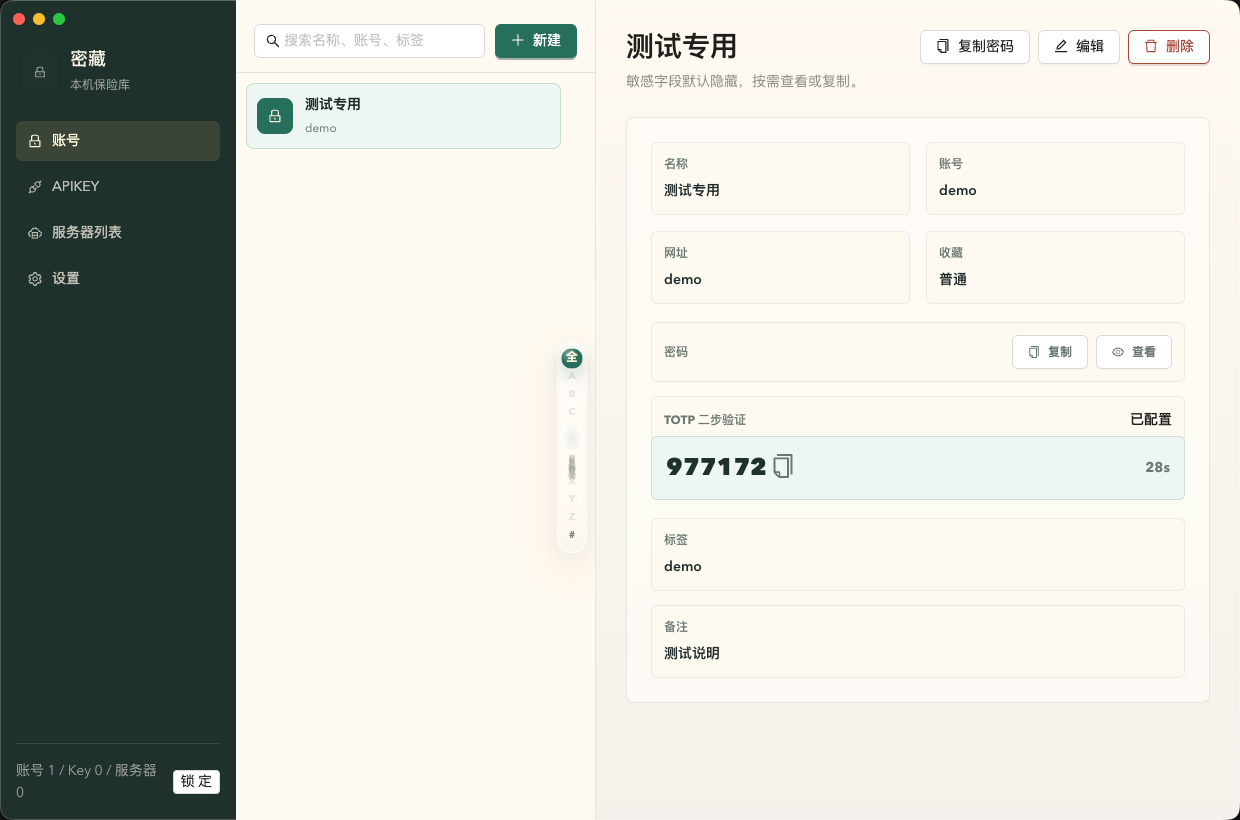Close the window with red button
Image resolution: width=1240 pixels, height=820 pixels.
[x=19, y=19]
